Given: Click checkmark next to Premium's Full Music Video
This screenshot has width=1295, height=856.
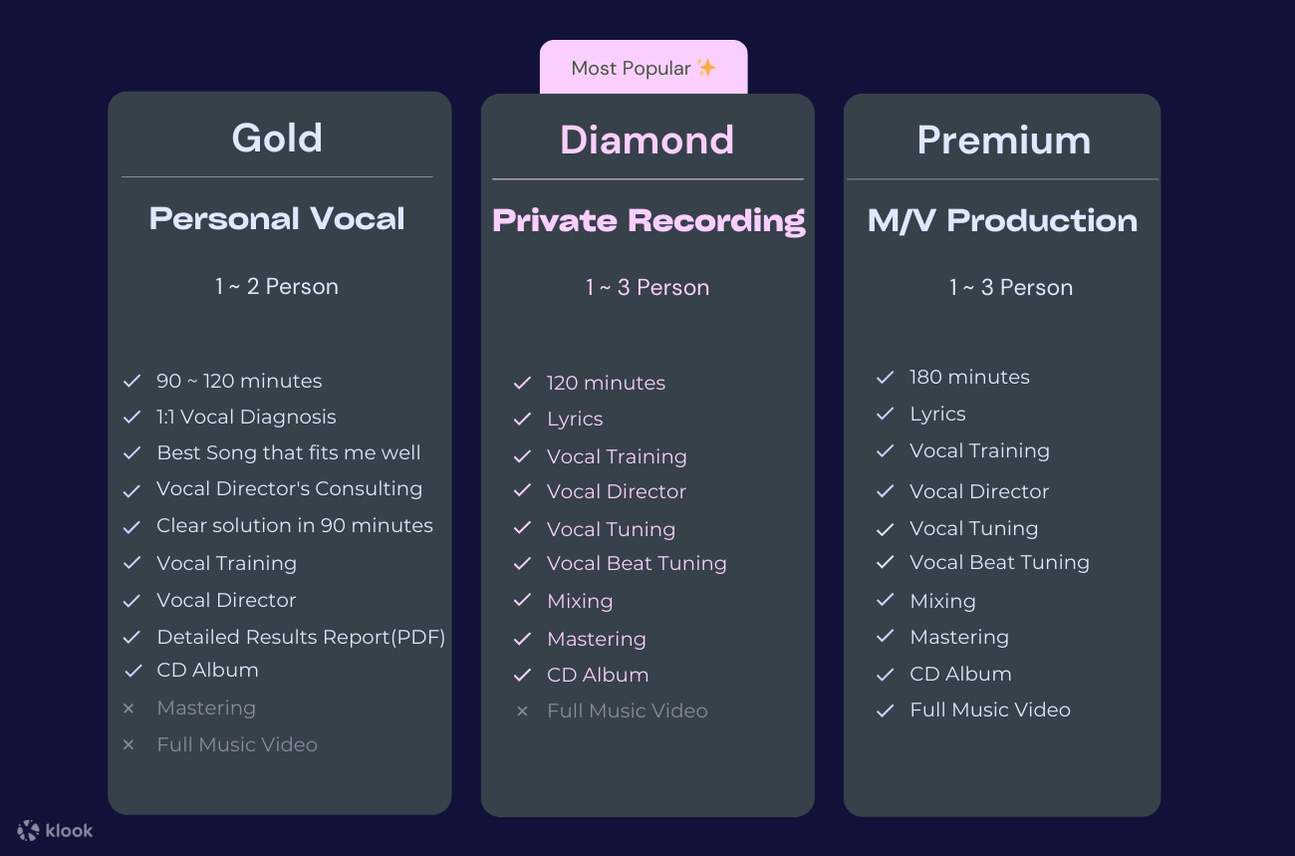Looking at the screenshot, I should [x=884, y=710].
